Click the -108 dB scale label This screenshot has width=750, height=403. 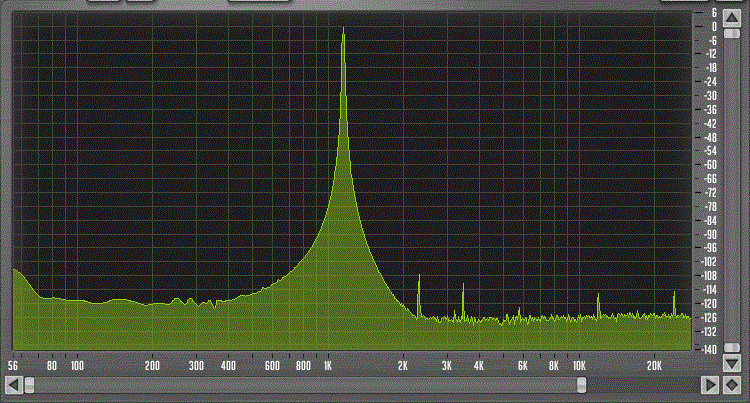(710, 276)
